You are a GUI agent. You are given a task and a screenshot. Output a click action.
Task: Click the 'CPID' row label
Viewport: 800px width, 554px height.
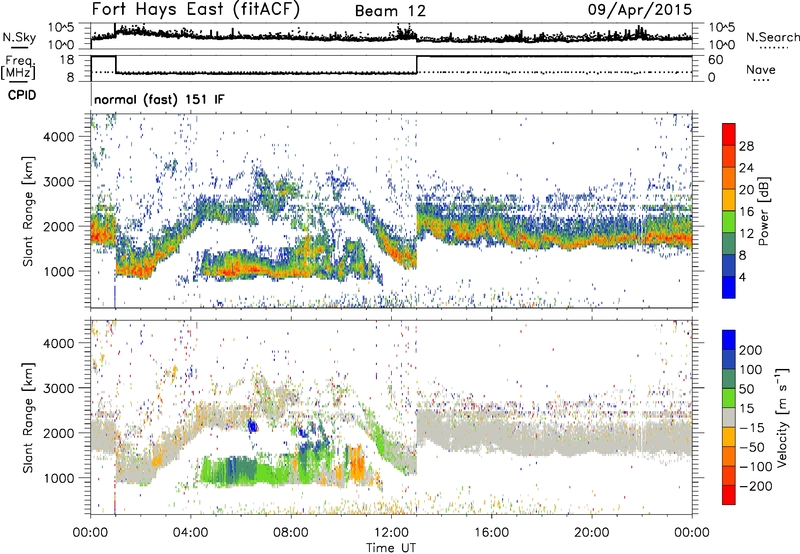point(22,95)
